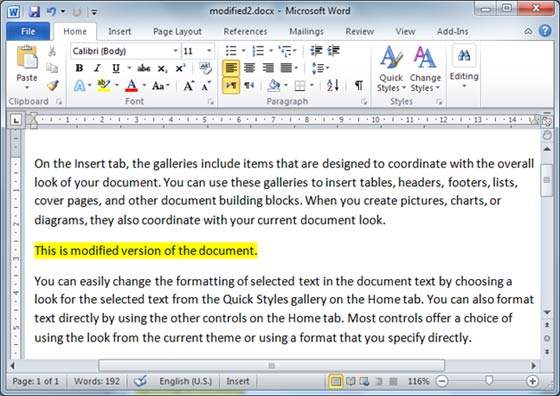Clear formatting with the eraser icon
Viewport: 560px width, 396px height.
[205, 68]
